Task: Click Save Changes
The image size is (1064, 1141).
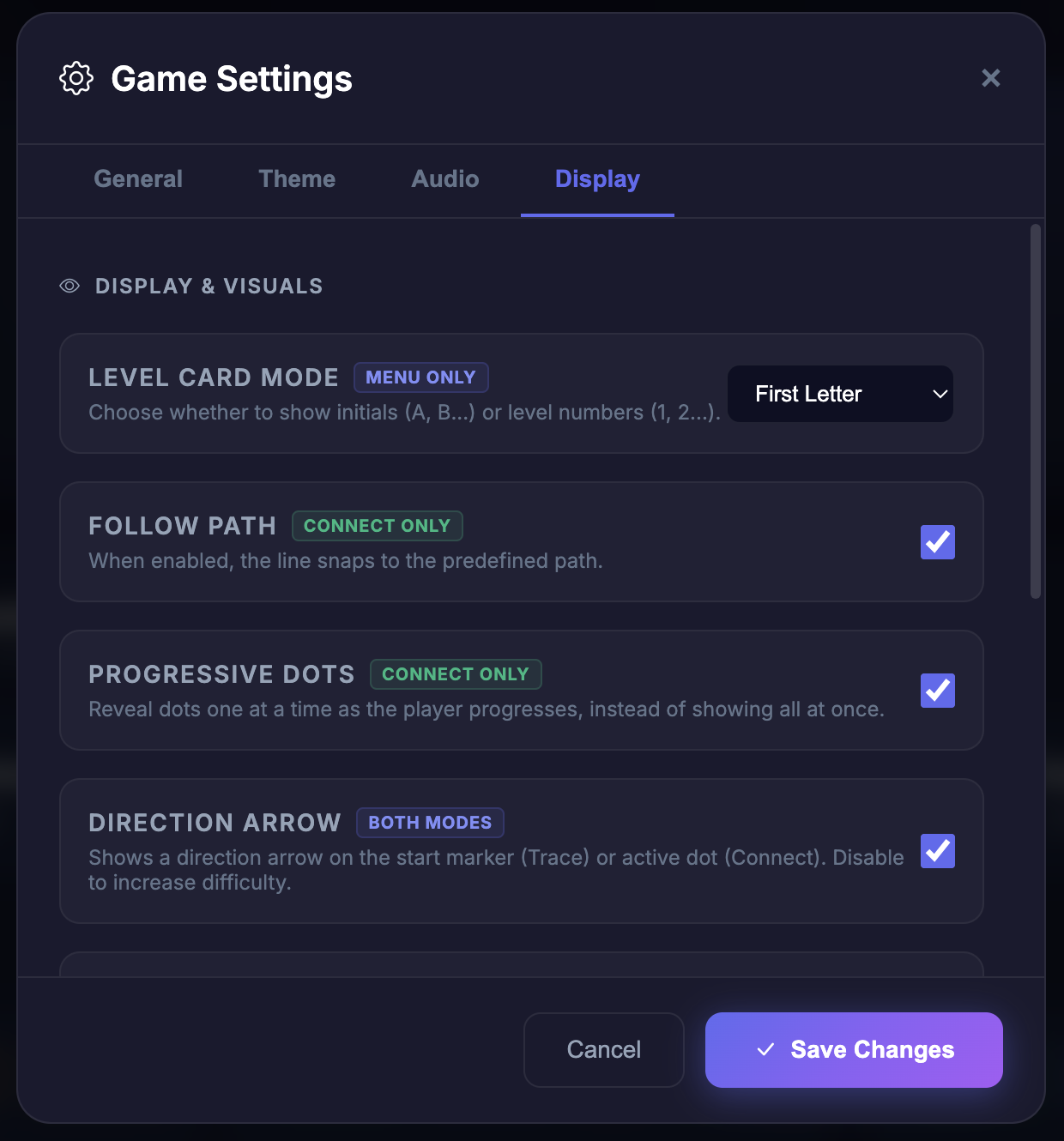Action: tap(853, 1049)
